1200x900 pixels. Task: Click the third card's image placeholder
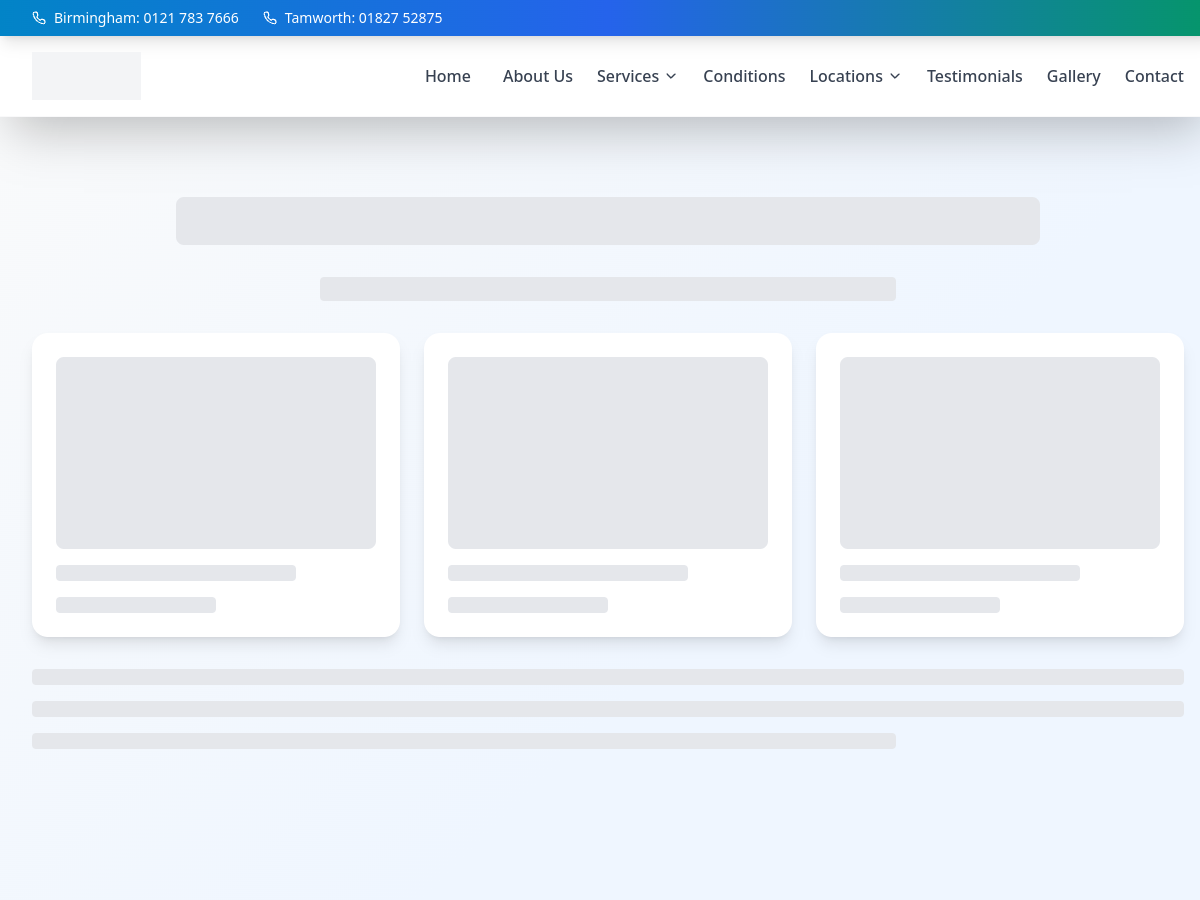tap(1000, 452)
